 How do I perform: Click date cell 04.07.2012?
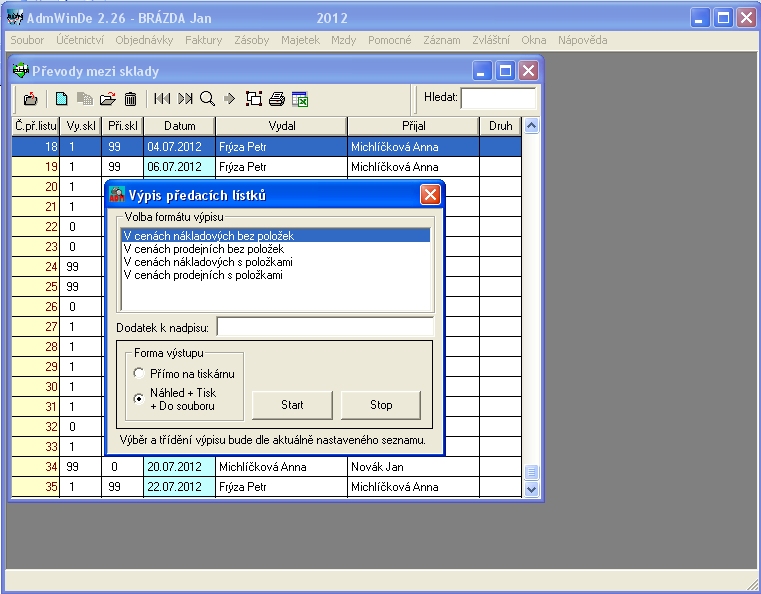click(180, 147)
